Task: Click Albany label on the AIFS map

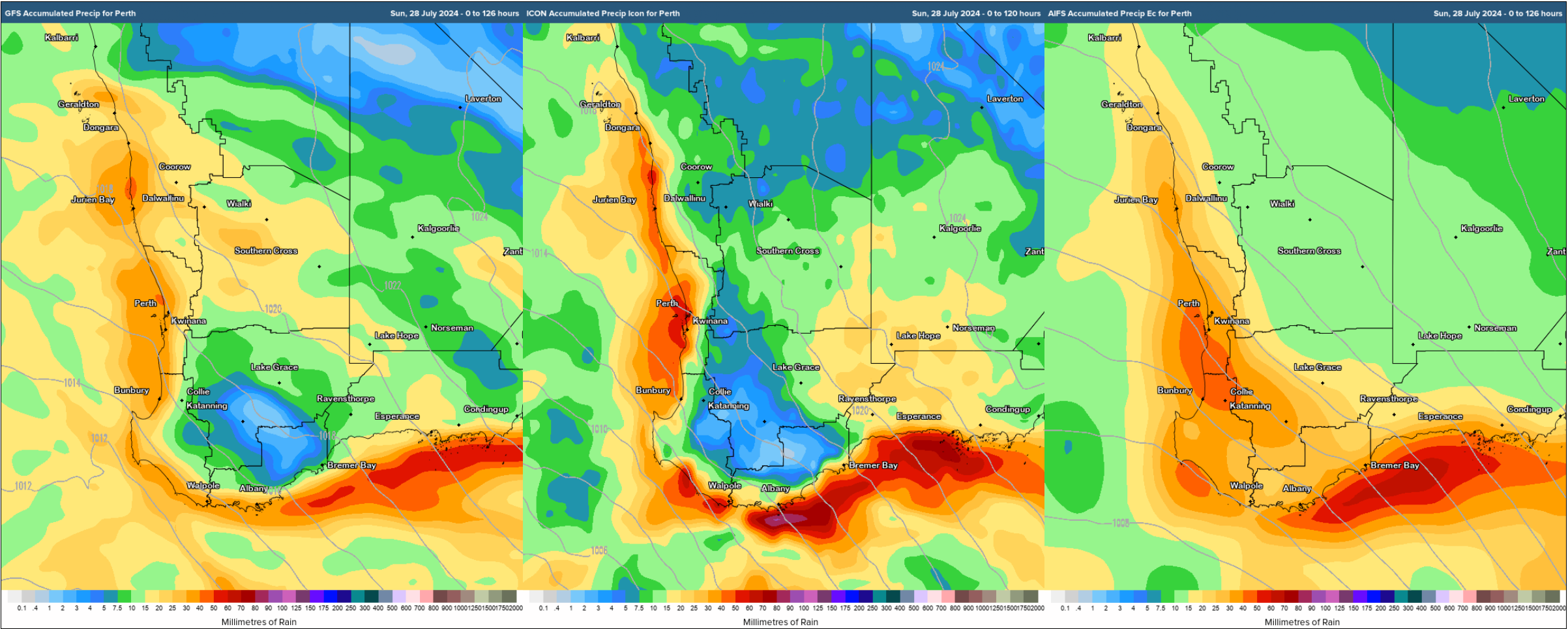Action: coord(1297,488)
